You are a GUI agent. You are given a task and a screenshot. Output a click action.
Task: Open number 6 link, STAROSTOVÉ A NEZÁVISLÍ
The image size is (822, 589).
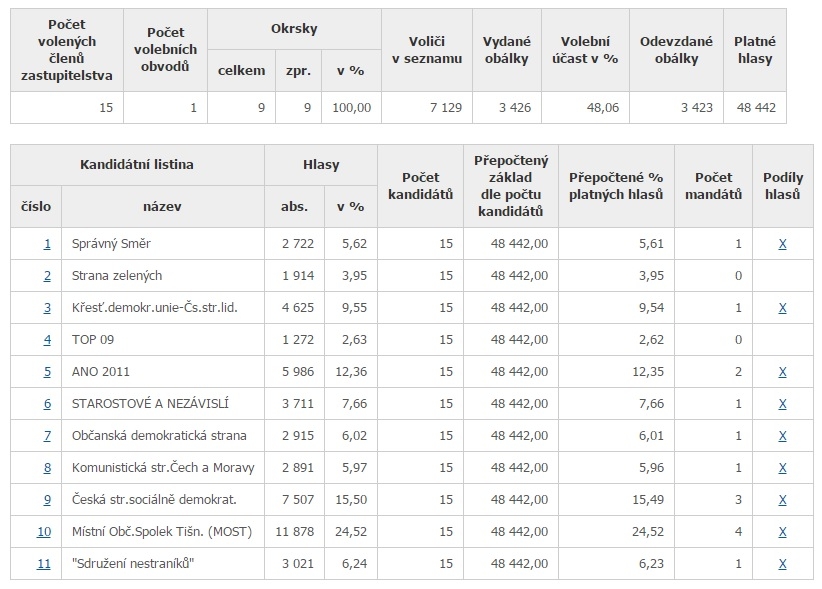pyautogui.click(x=46, y=404)
